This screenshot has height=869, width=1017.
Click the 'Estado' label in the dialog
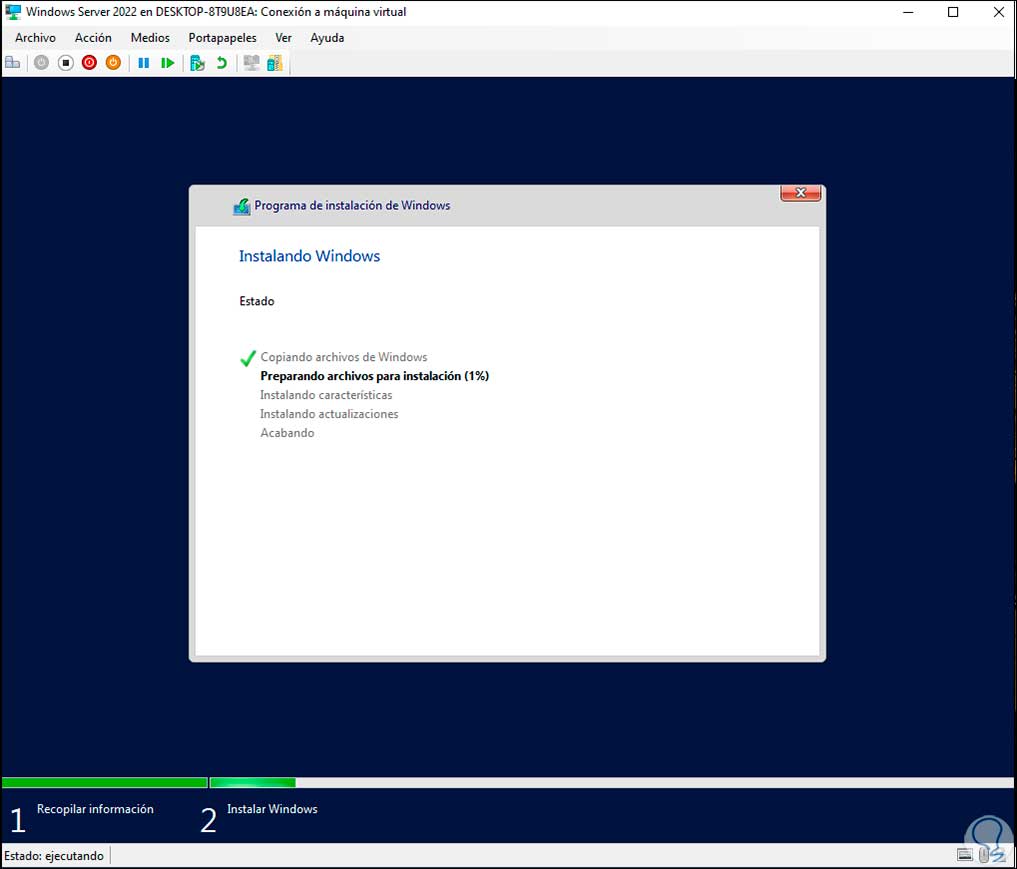(x=257, y=301)
